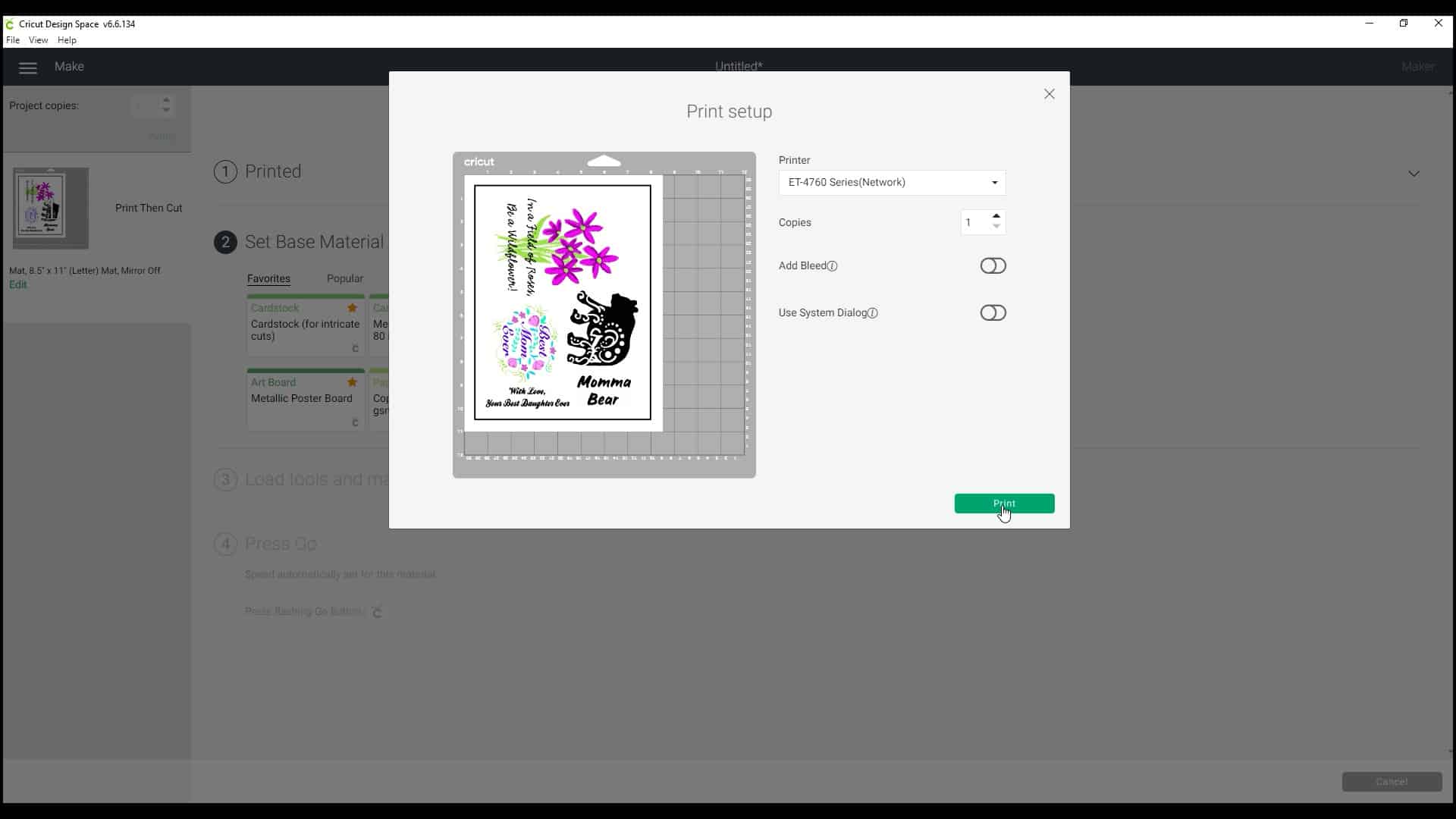Close the Print setup dialog
Image resolution: width=1456 pixels, height=819 pixels.
click(1049, 94)
